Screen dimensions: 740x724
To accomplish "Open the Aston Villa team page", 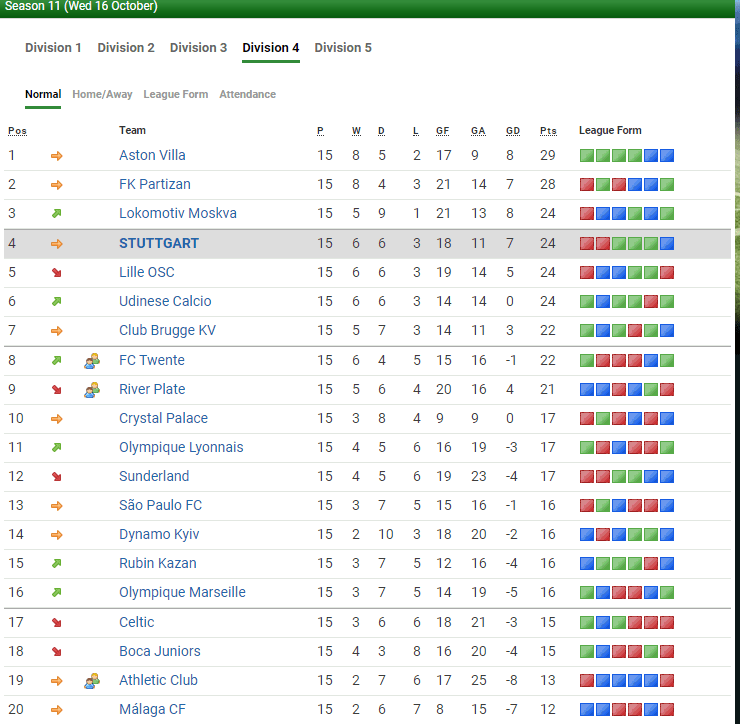I will [x=152, y=155].
